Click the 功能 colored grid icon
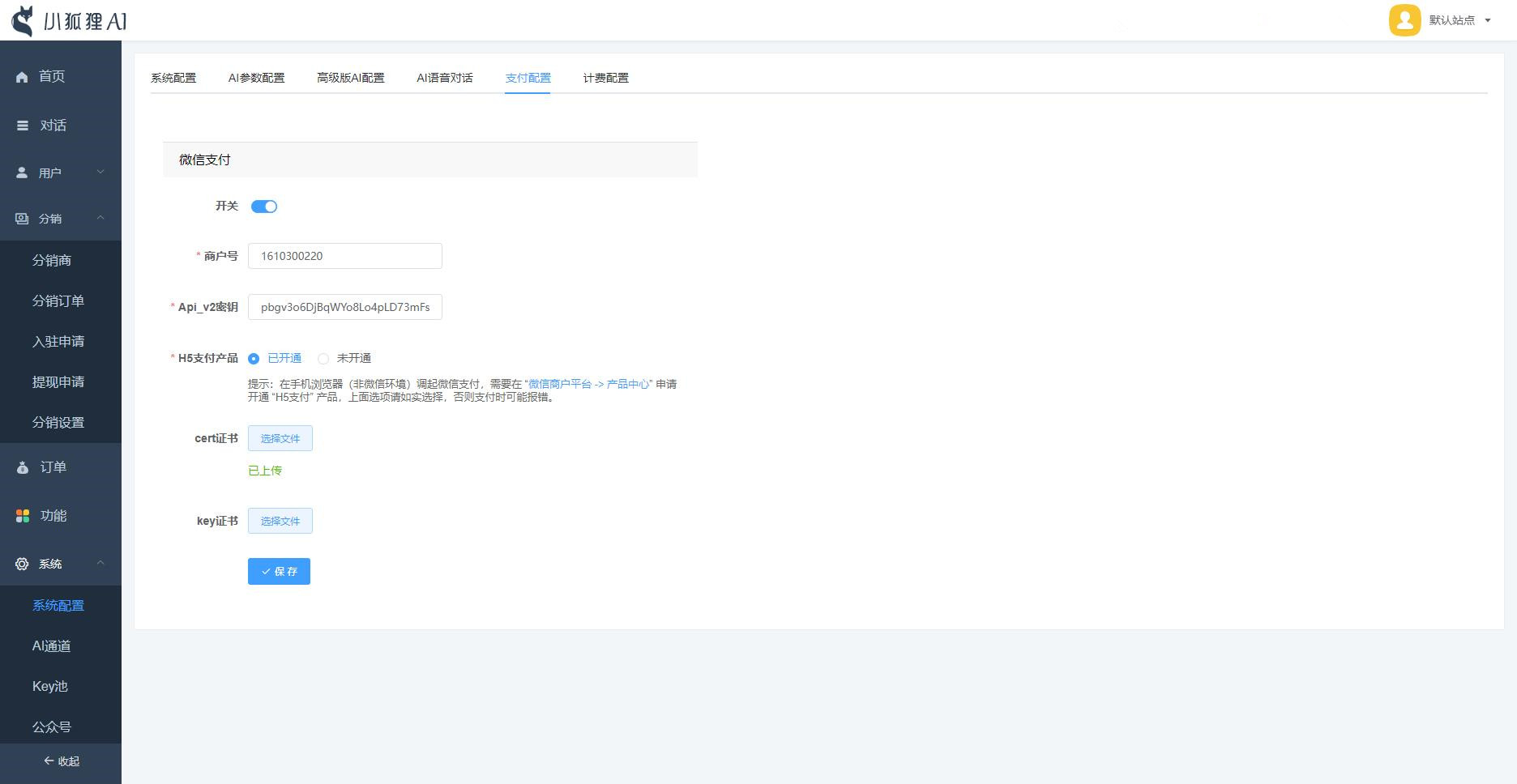 (x=23, y=516)
